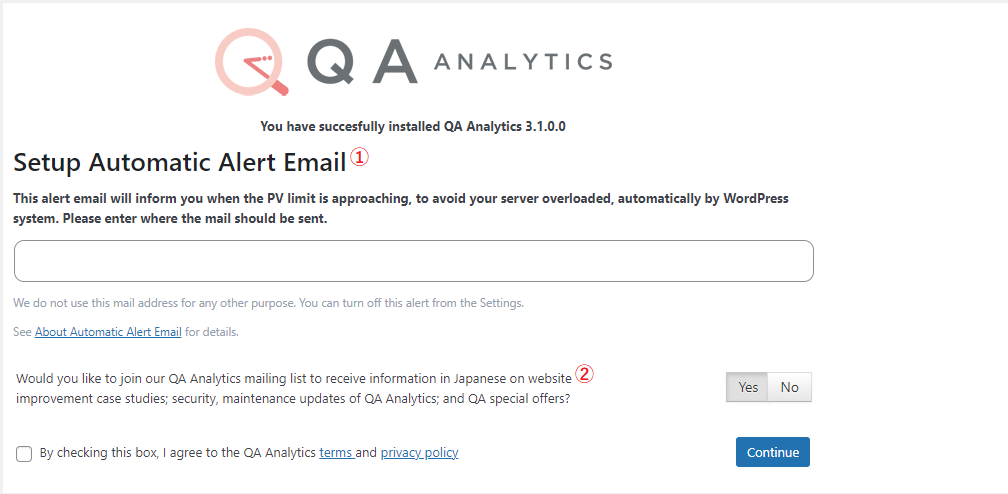Focus the alert email address input field

(x=414, y=261)
